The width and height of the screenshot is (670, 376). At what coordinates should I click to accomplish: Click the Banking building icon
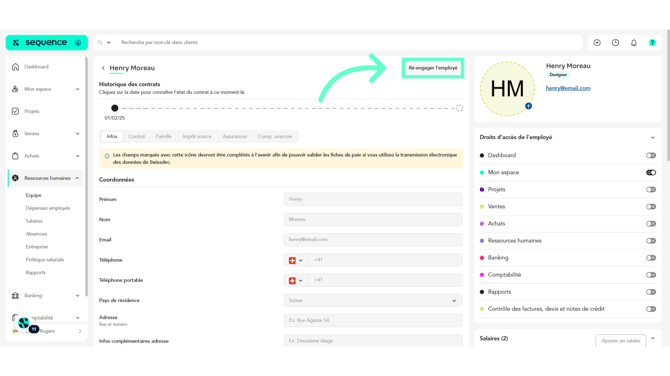pyautogui.click(x=15, y=295)
